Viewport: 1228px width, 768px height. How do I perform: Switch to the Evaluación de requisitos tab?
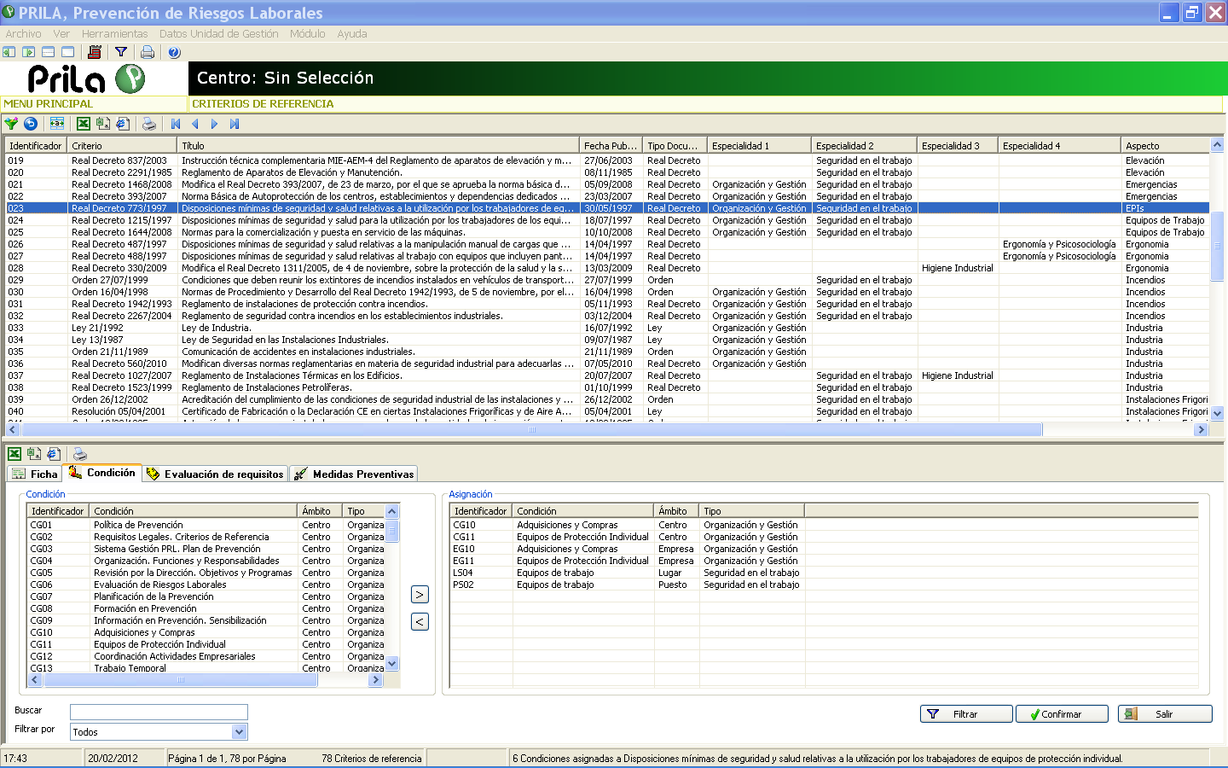(x=215, y=474)
